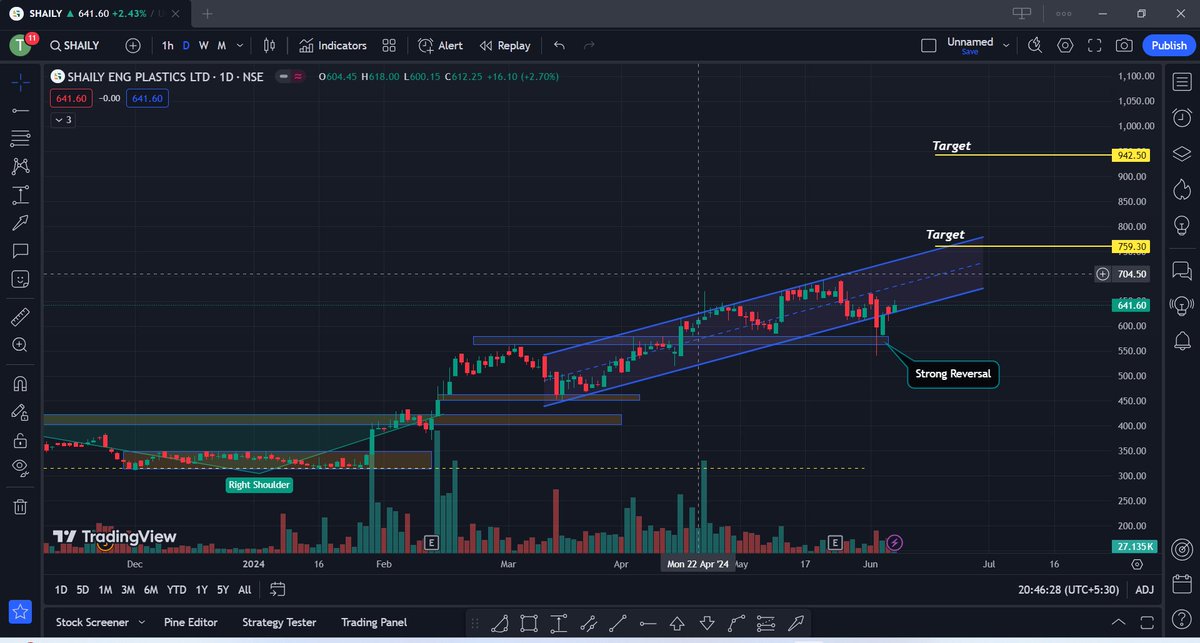Create a new Alert
The height and width of the screenshot is (643, 1200).
[441, 45]
